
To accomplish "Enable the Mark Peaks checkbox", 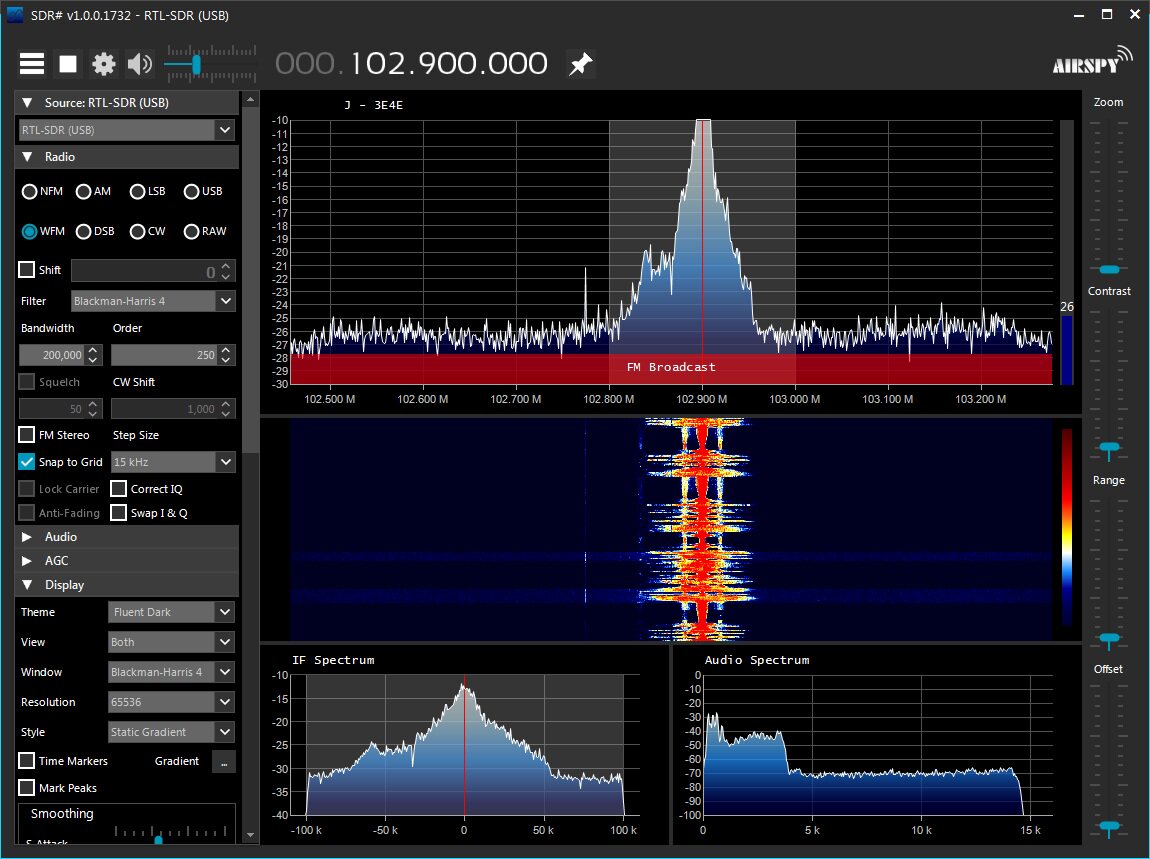I will coord(27,788).
